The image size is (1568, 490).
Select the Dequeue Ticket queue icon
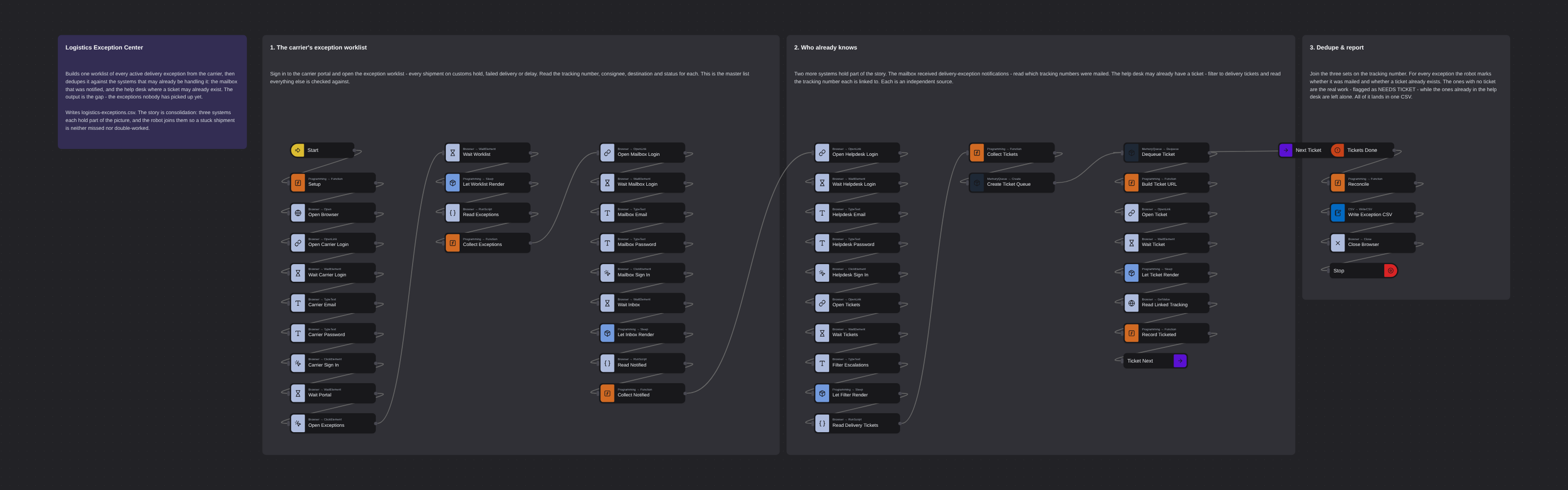[x=1131, y=153]
